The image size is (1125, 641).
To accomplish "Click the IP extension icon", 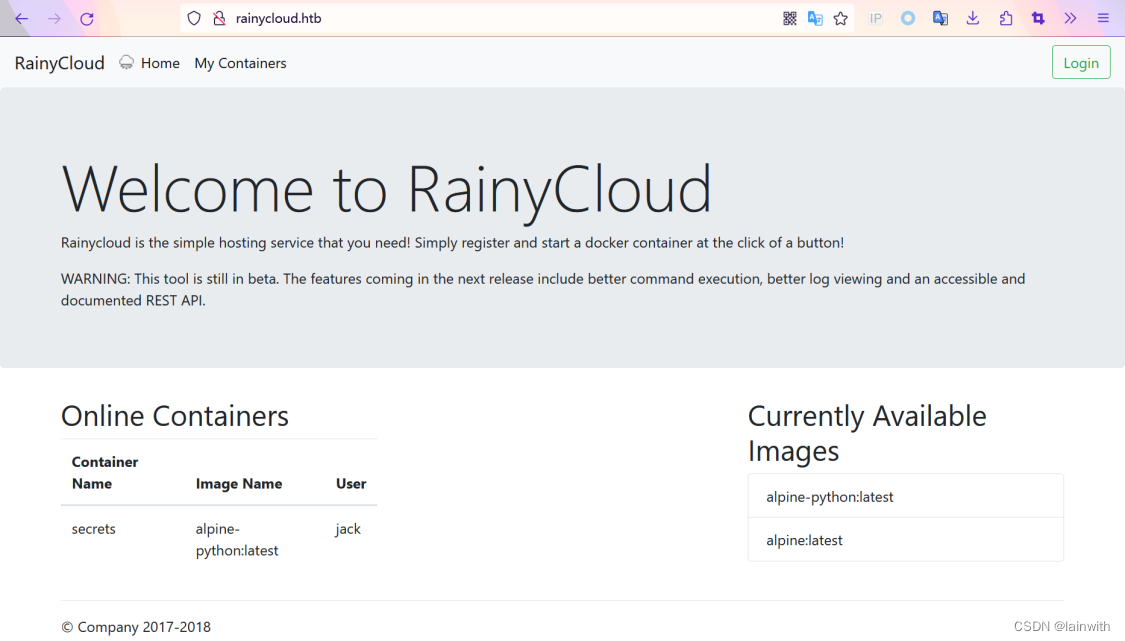I will pyautogui.click(x=875, y=19).
